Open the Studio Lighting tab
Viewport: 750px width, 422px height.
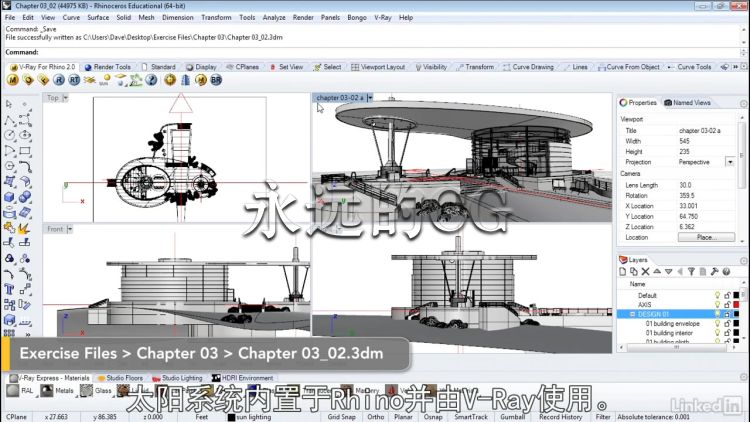(177, 378)
